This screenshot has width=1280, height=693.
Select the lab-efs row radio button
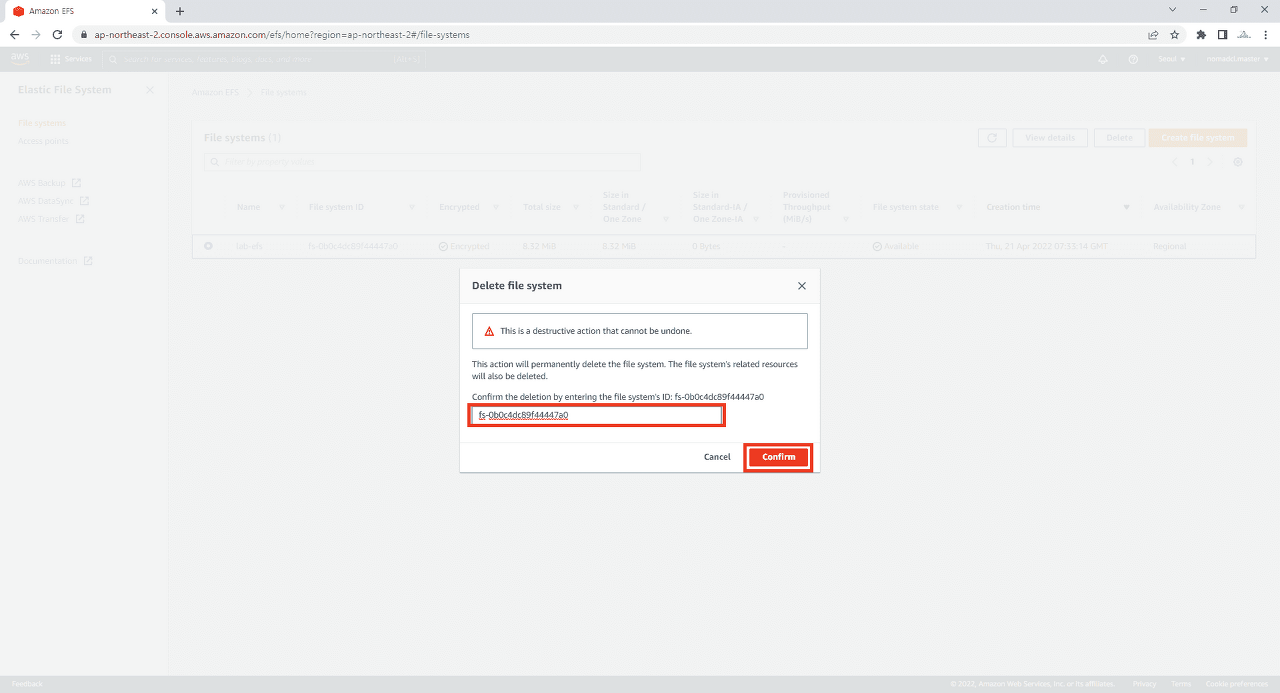208,246
